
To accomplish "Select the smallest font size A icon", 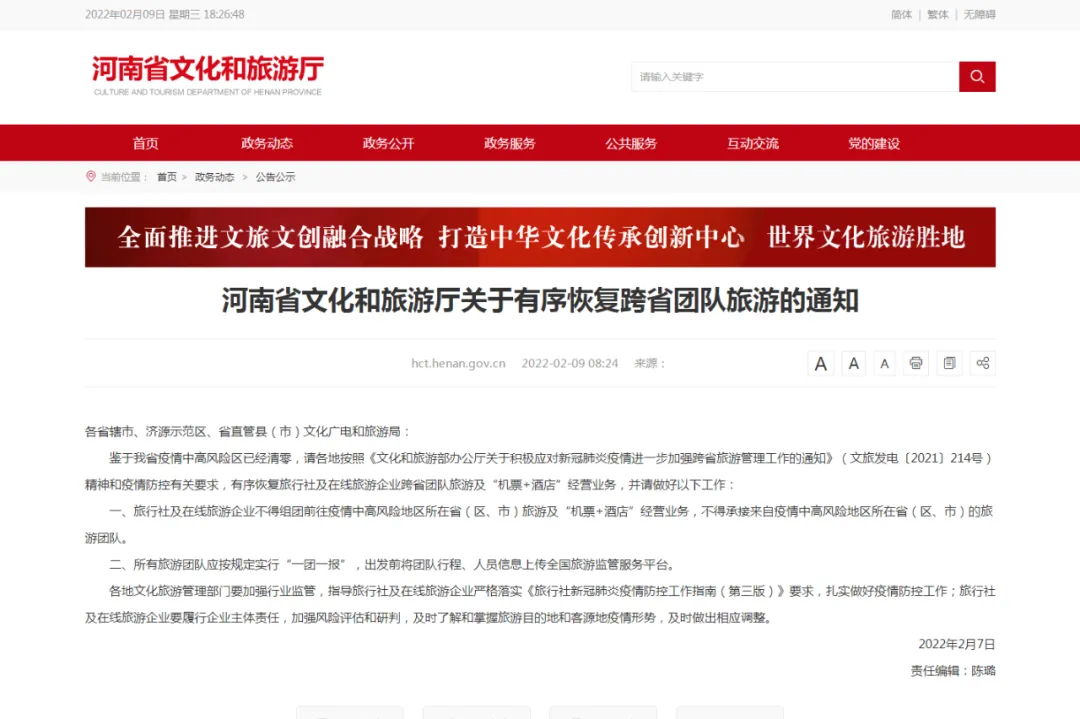I will click(x=884, y=364).
